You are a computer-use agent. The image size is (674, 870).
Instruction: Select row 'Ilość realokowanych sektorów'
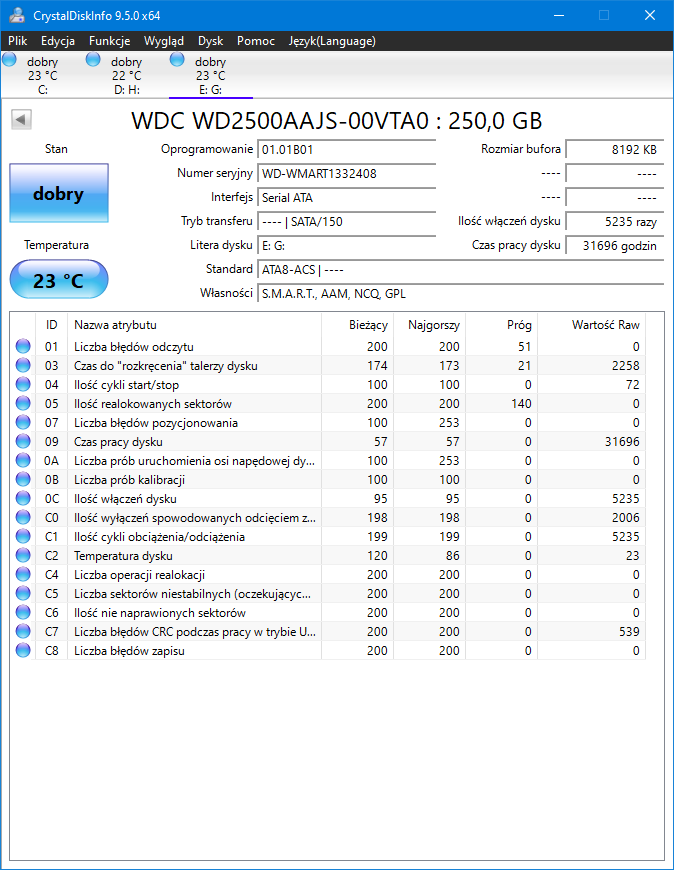click(327, 403)
